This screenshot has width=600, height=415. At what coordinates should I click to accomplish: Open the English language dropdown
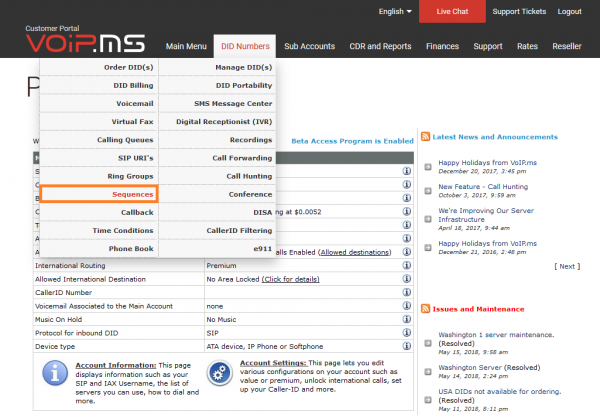395,11
